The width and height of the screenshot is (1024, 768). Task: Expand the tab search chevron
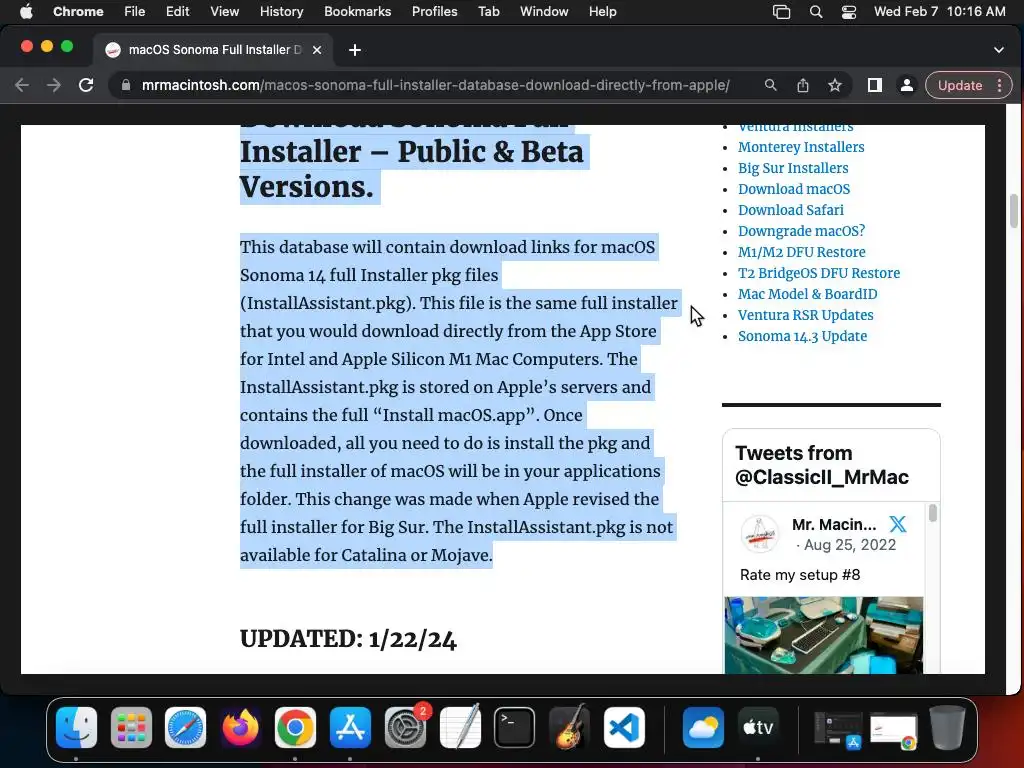click(x=999, y=50)
